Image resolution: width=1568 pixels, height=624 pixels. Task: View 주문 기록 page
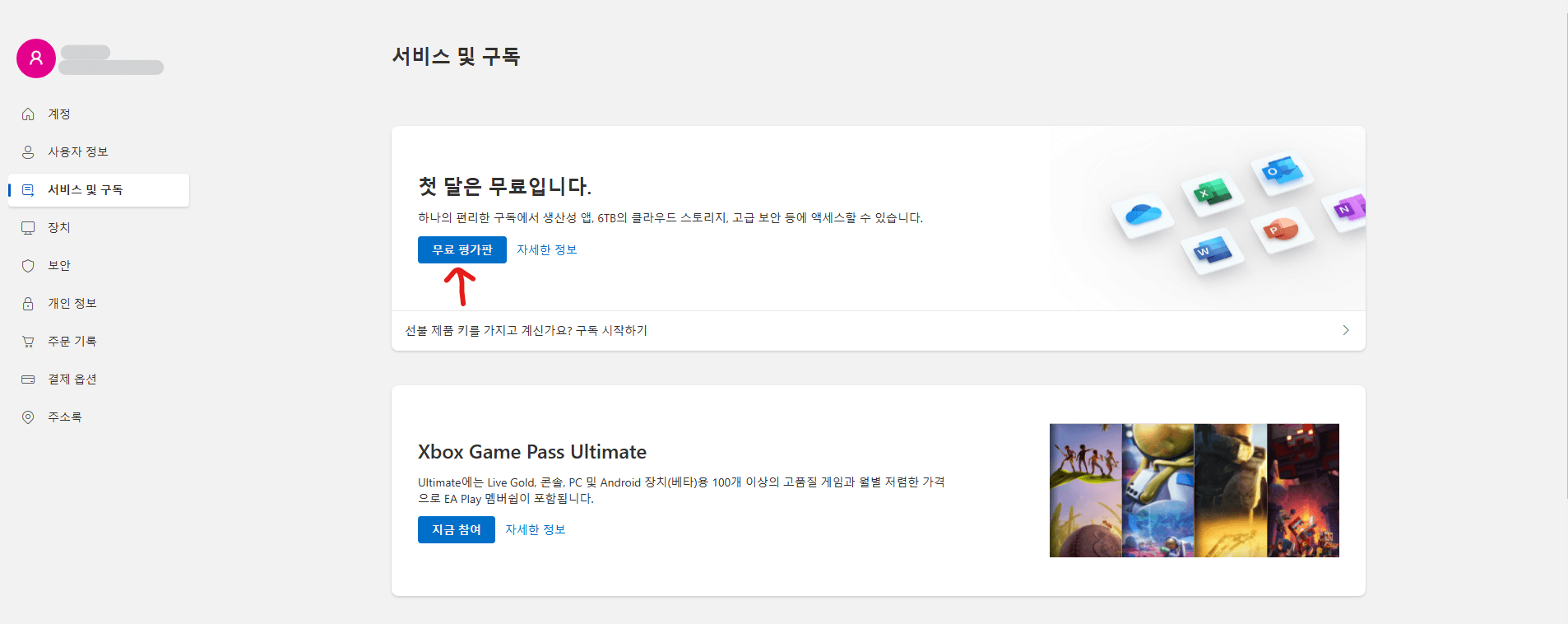click(99, 342)
